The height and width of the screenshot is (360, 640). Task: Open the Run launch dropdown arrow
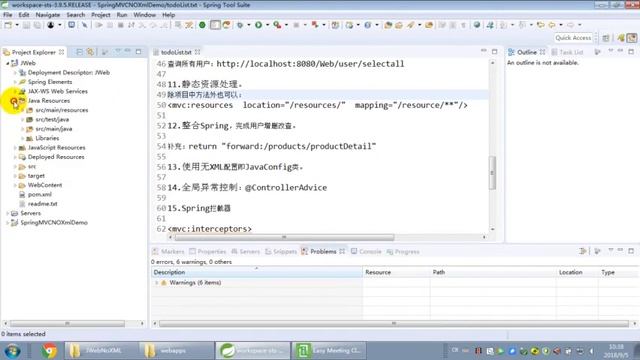coord(267,25)
